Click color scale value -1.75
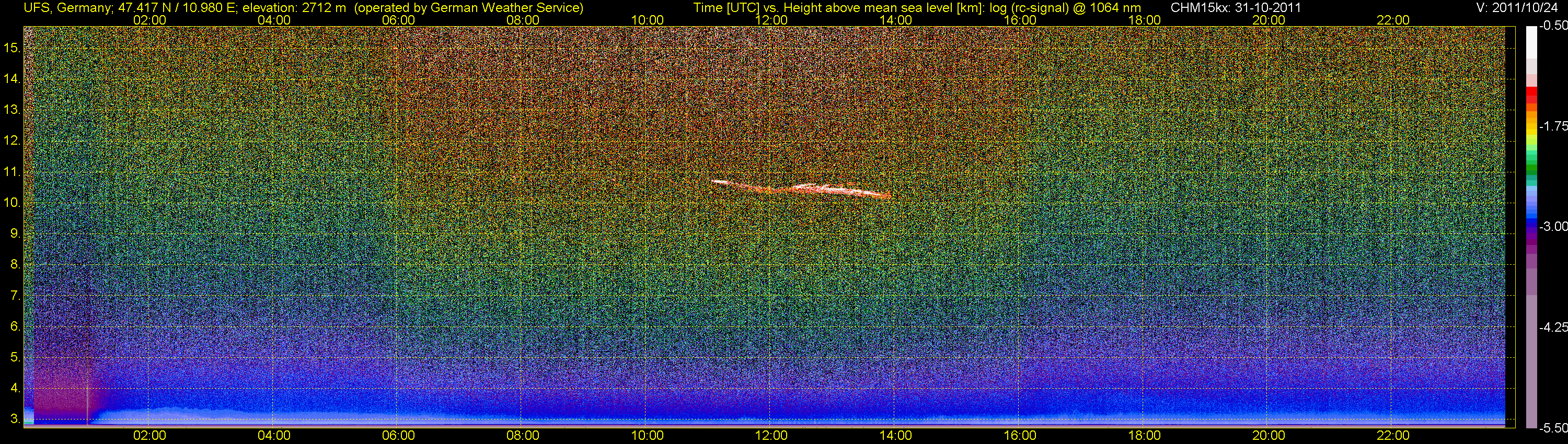 coord(1553,126)
